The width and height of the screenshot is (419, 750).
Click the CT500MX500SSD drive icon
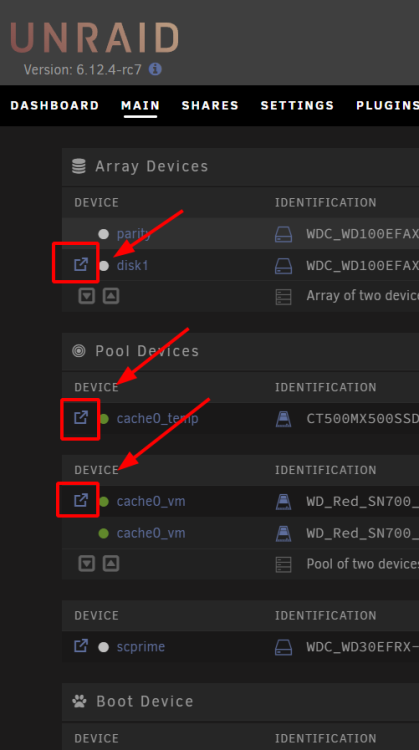tap(283, 419)
